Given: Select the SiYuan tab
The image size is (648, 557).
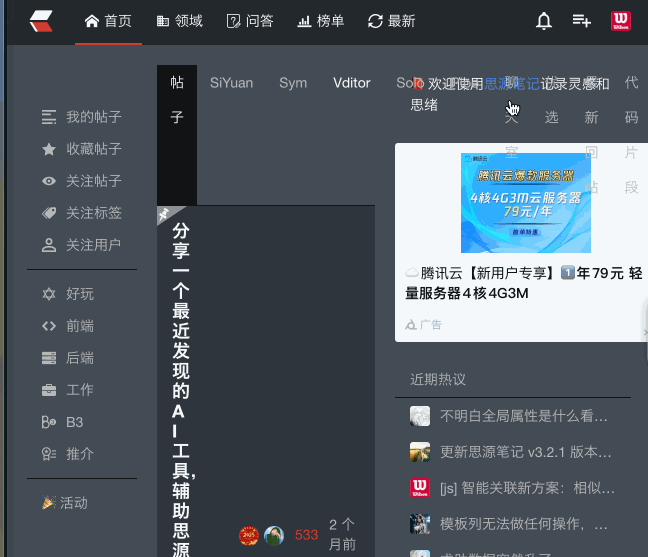Looking at the screenshot, I should pyautogui.click(x=231, y=83).
